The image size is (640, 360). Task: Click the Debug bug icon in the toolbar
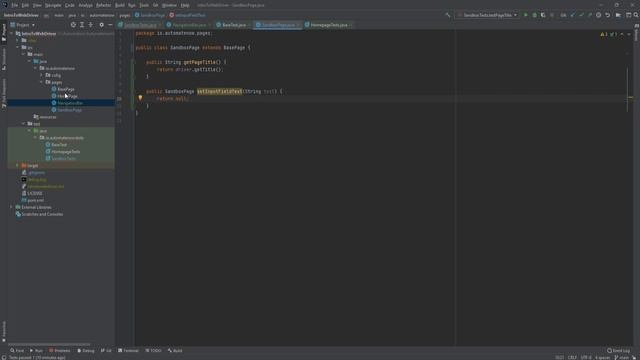(x=534, y=15)
